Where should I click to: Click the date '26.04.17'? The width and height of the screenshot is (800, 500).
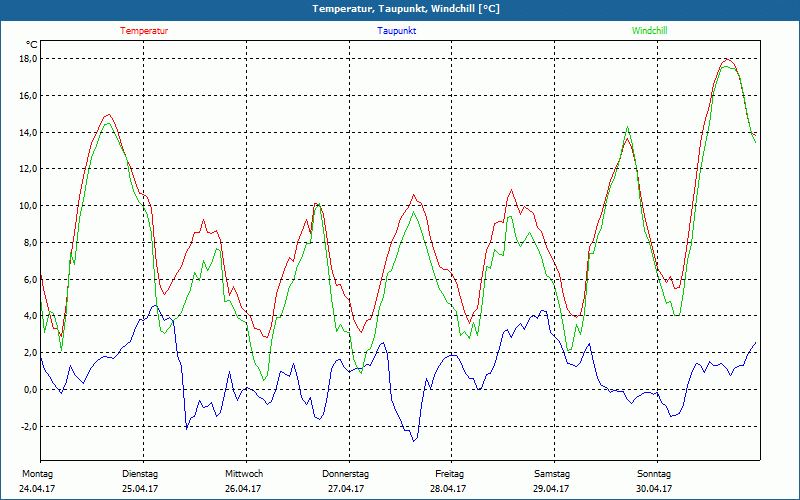(243, 489)
